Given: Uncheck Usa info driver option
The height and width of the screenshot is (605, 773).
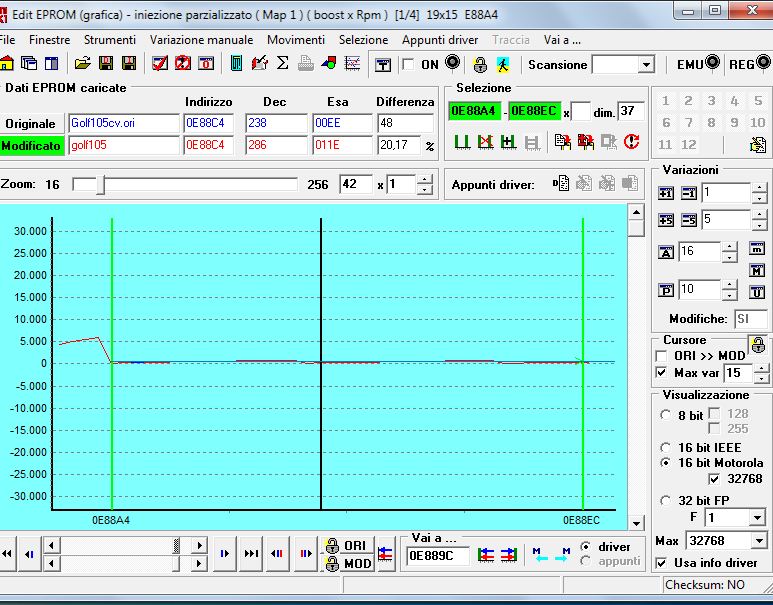Looking at the screenshot, I should [661, 563].
